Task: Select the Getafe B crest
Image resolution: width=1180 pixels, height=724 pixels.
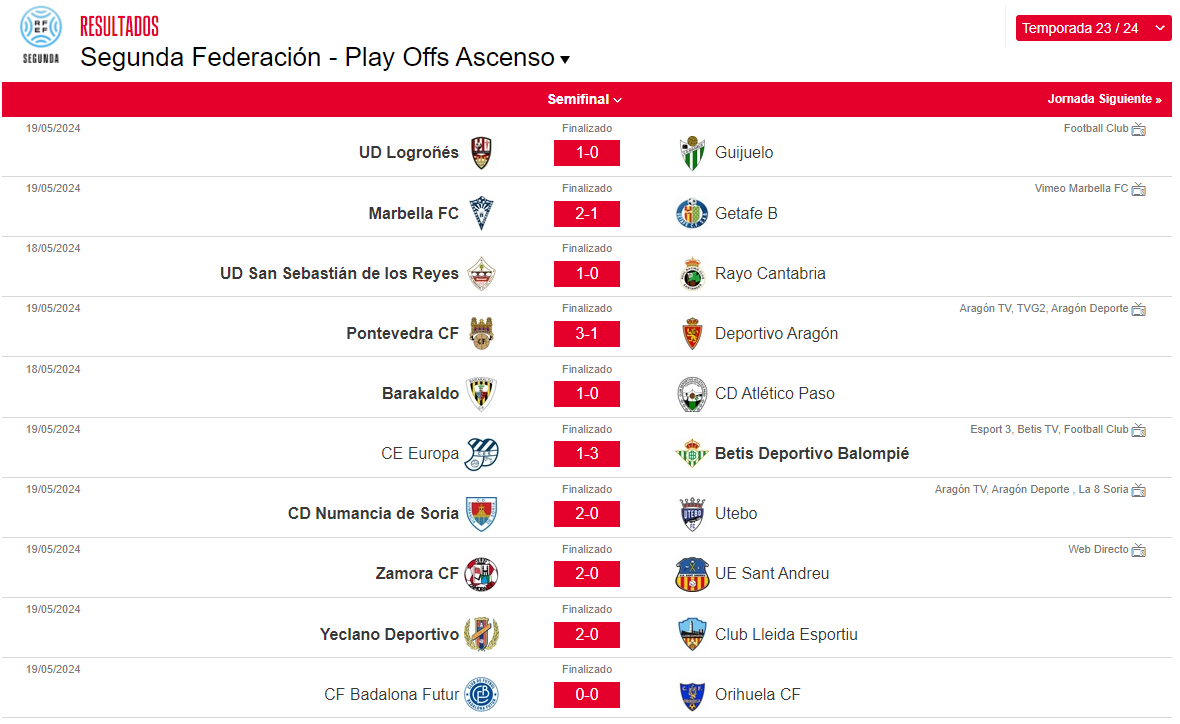Action: pos(692,214)
